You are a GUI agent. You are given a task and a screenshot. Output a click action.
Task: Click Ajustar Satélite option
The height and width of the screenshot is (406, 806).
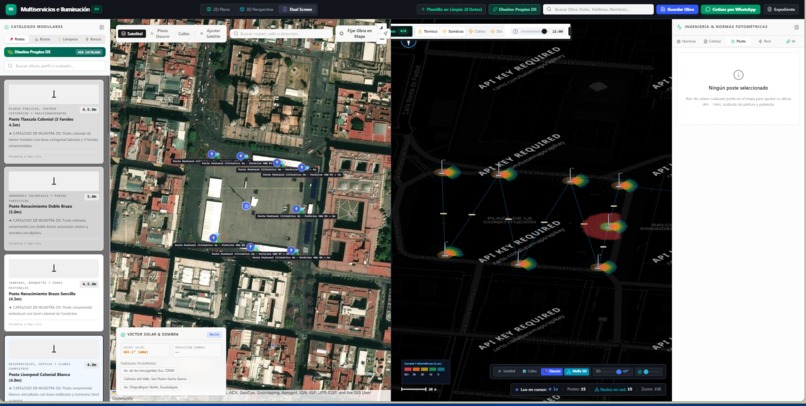tap(211, 33)
